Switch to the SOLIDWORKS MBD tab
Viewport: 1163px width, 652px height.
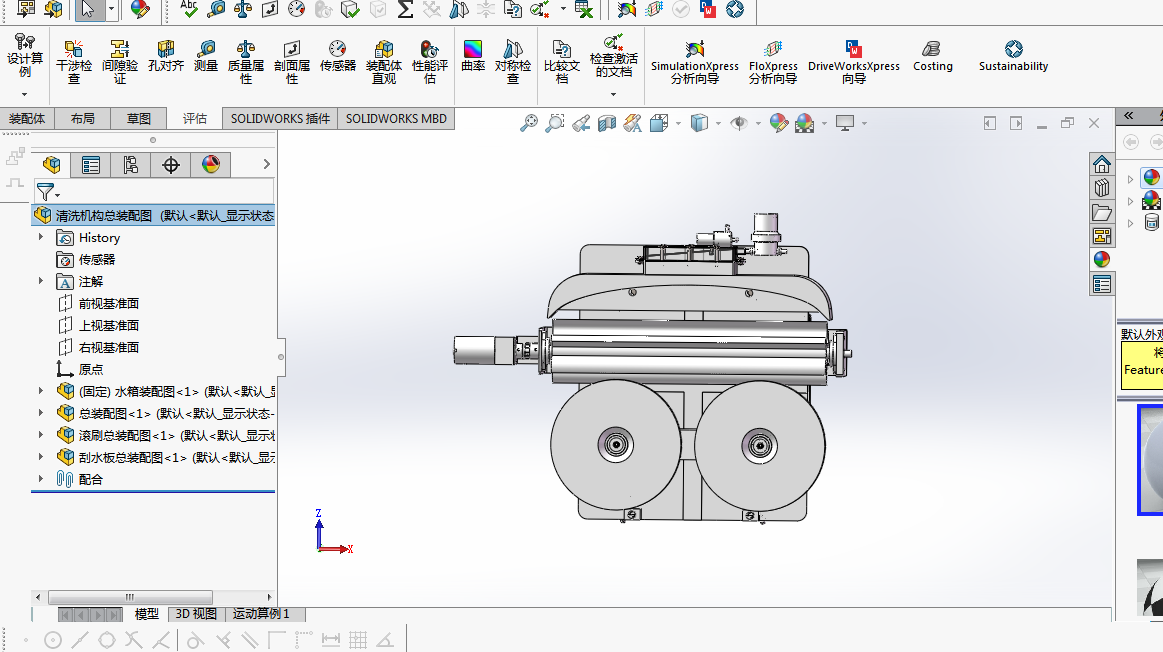tap(396, 119)
